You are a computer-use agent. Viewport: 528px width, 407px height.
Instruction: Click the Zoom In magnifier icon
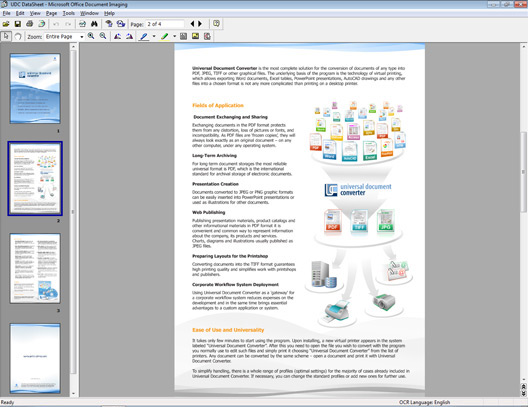coord(91,36)
